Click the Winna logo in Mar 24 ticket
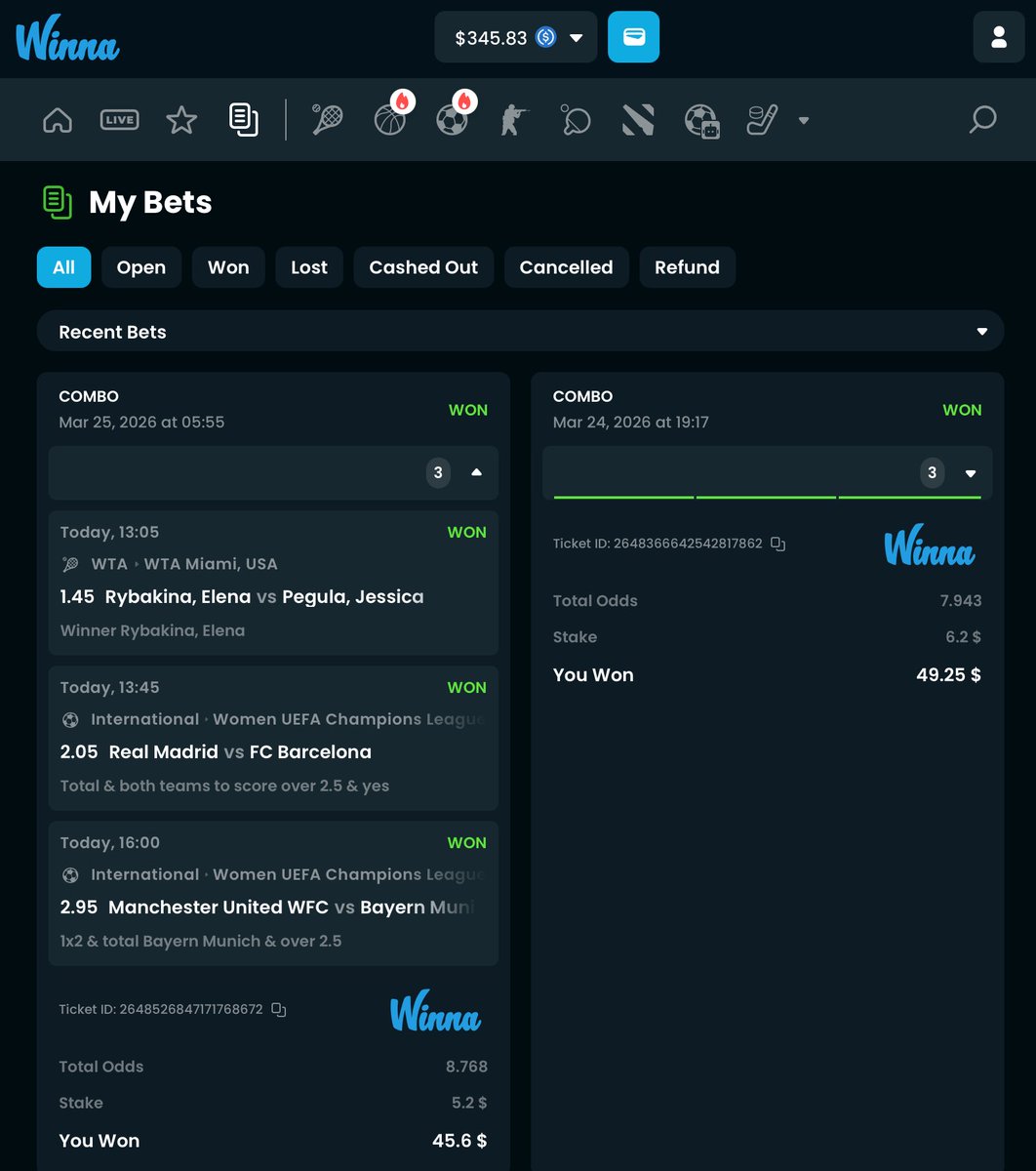The image size is (1036, 1171). [930, 546]
